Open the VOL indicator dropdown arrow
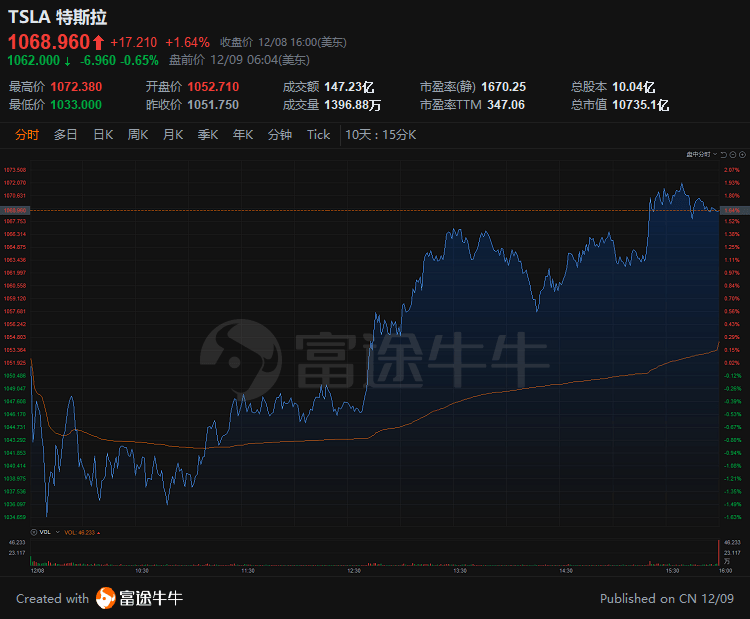The height and width of the screenshot is (619, 750). click(x=58, y=532)
